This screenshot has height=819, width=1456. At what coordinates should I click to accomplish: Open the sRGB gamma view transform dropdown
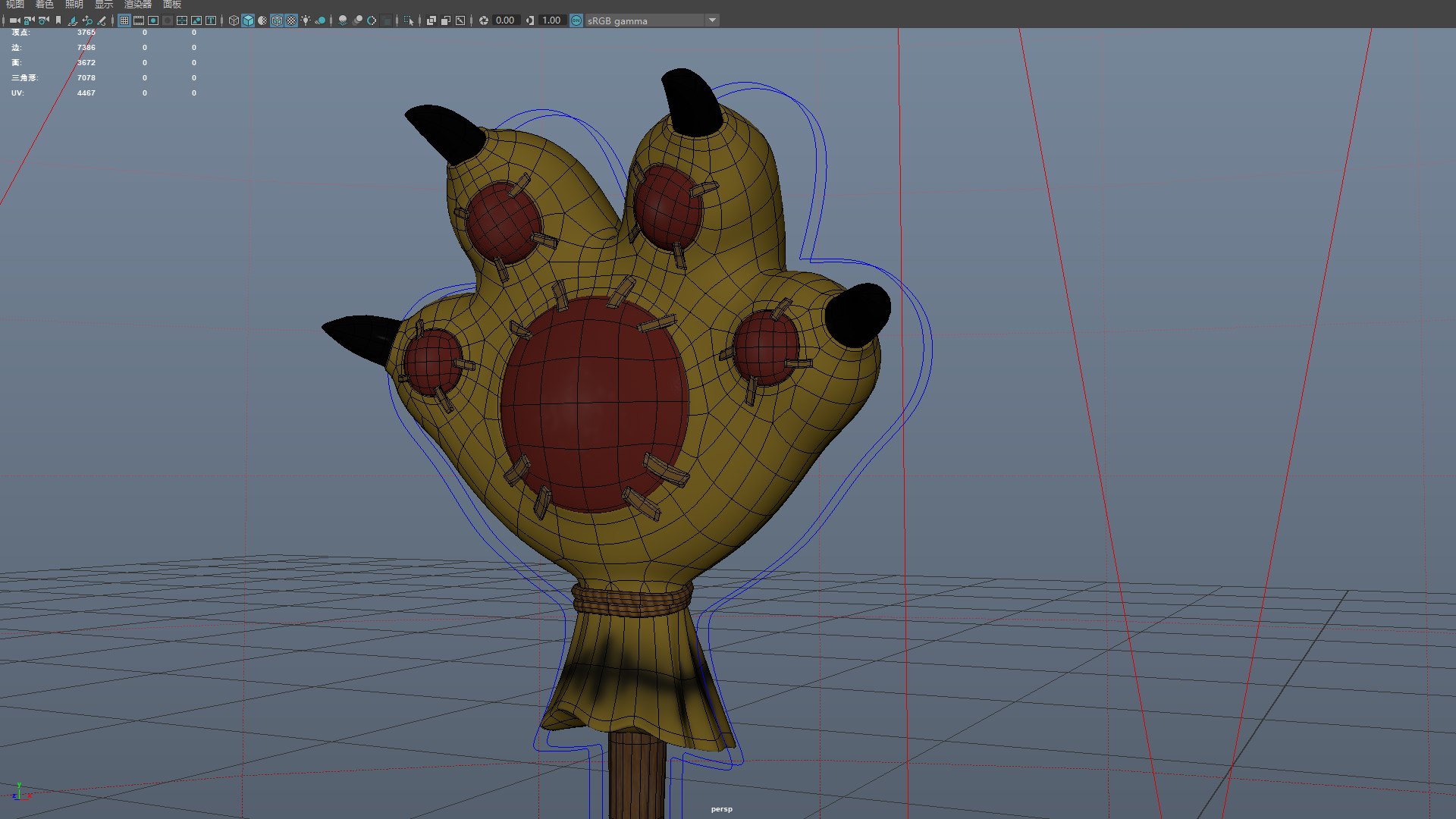(712, 20)
